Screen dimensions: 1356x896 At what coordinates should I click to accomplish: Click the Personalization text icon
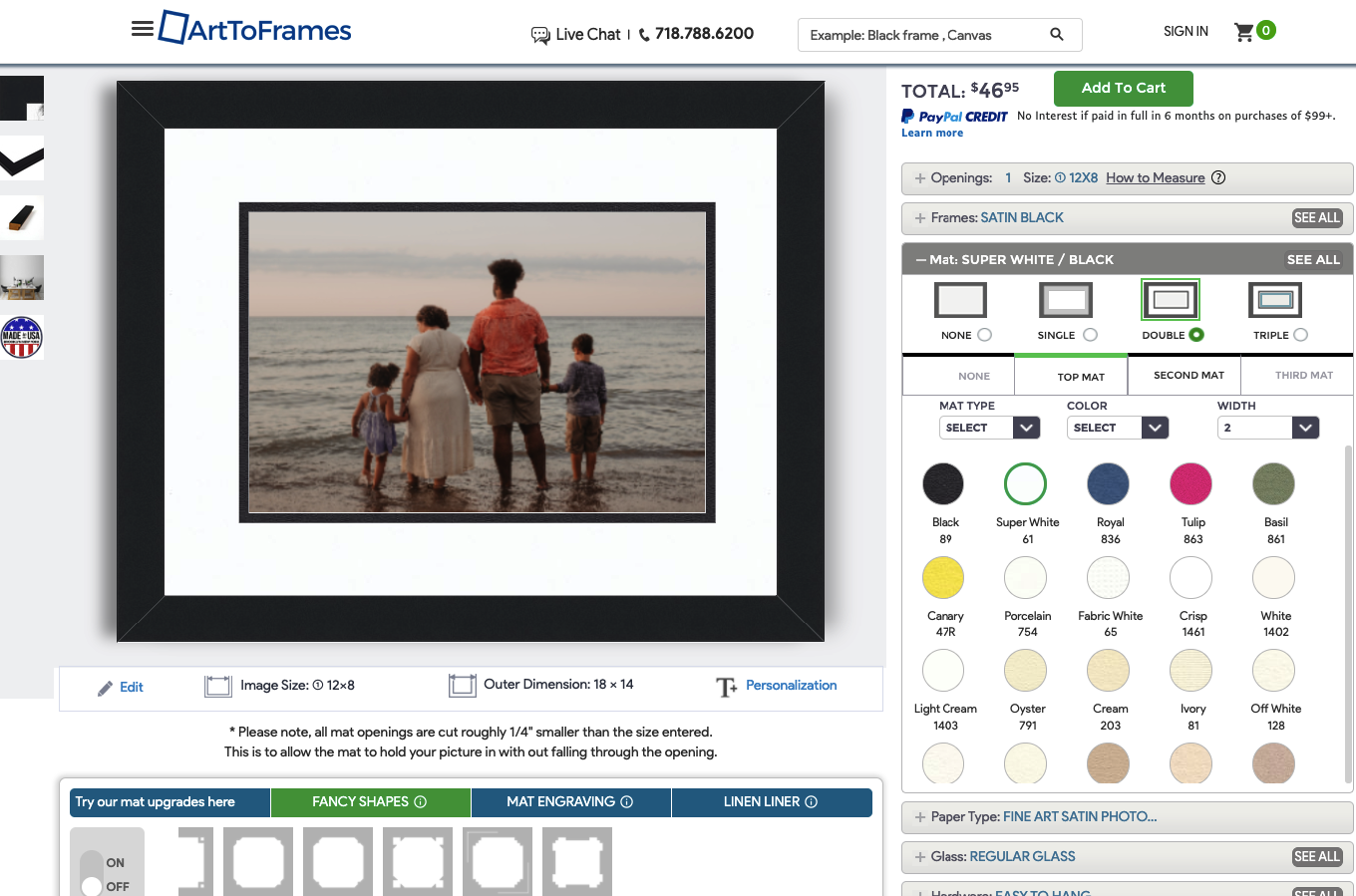point(726,687)
